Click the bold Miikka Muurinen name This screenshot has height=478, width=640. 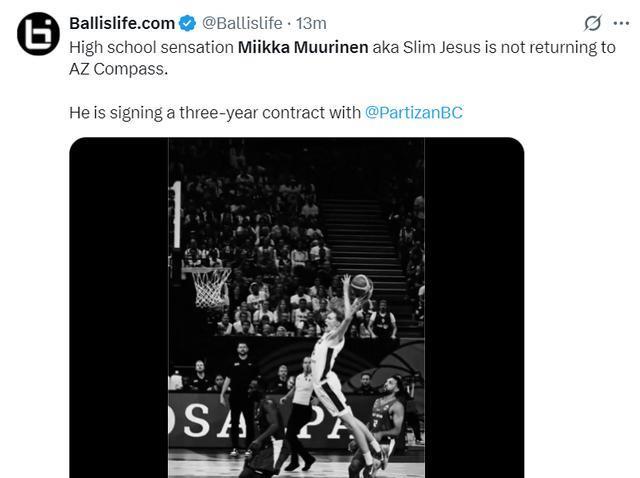[x=302, y=47]
